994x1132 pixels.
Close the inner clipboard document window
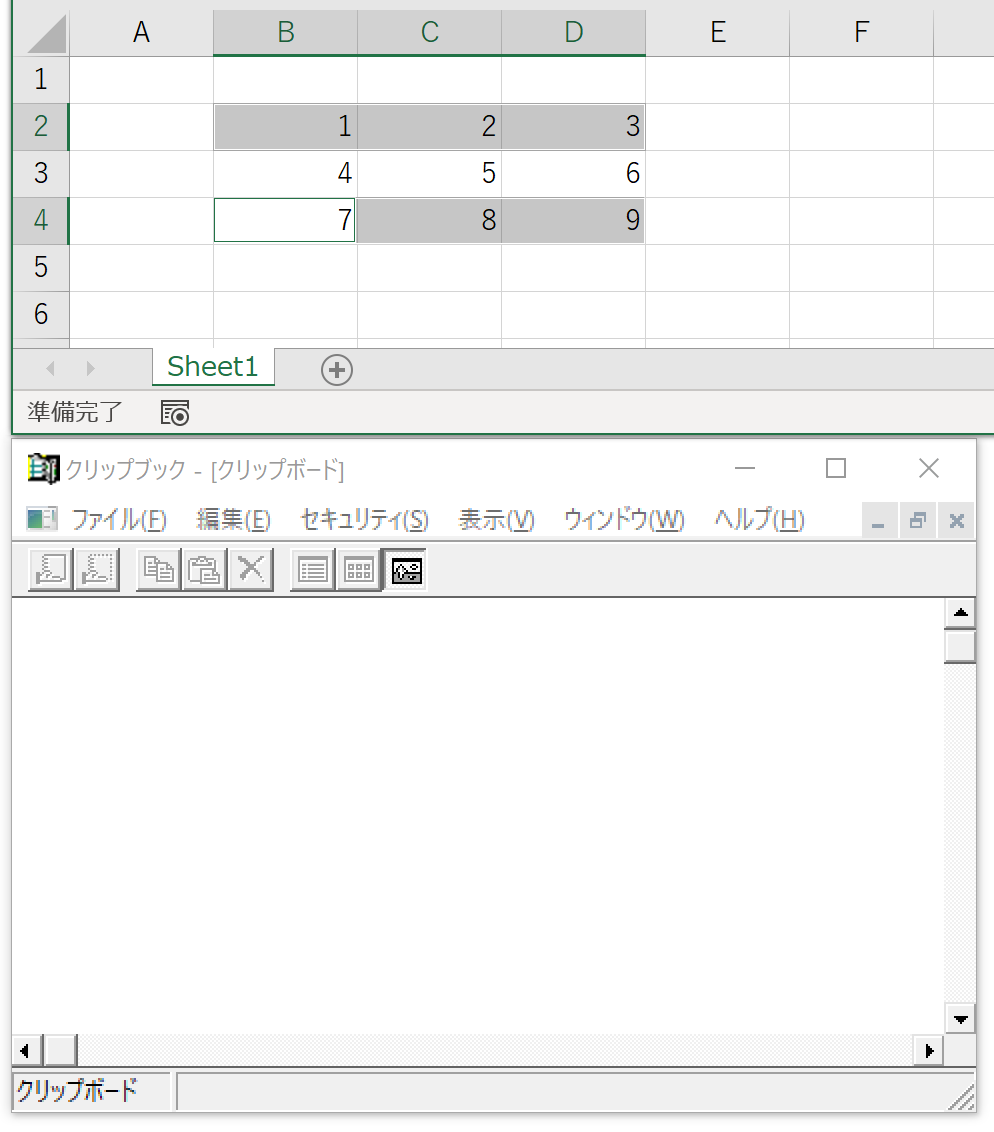coord(956,521)
